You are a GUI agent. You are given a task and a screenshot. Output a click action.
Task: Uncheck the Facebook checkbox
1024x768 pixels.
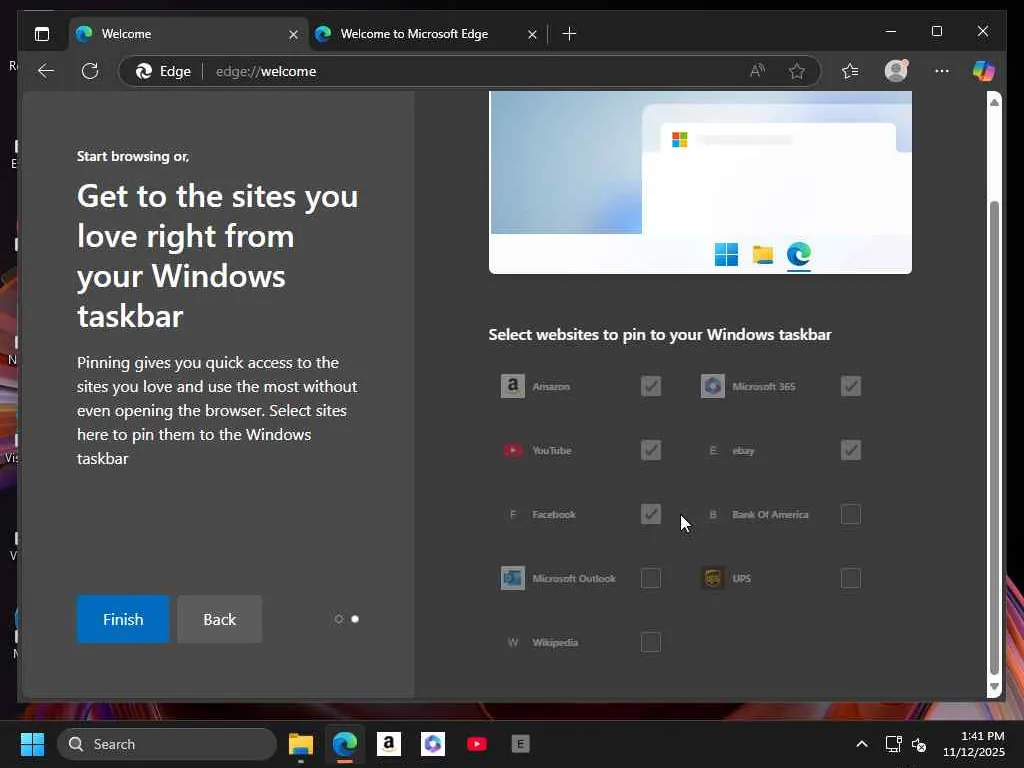click(650, 514)
